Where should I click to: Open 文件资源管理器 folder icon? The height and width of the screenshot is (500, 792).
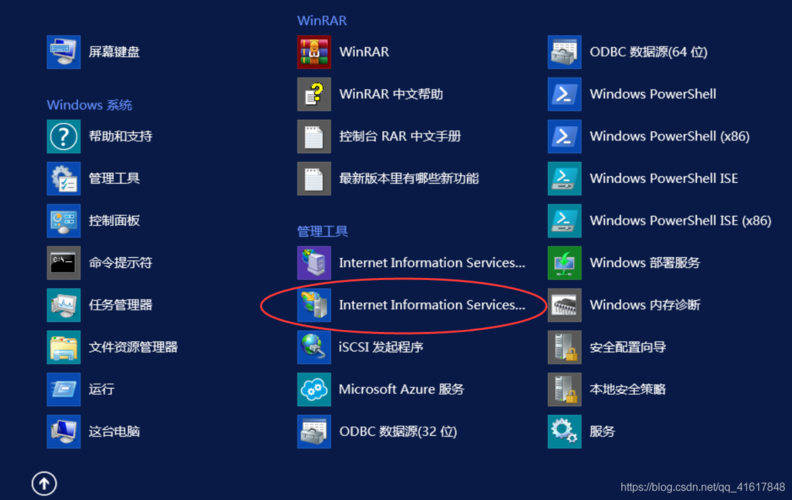pos(64,347)
